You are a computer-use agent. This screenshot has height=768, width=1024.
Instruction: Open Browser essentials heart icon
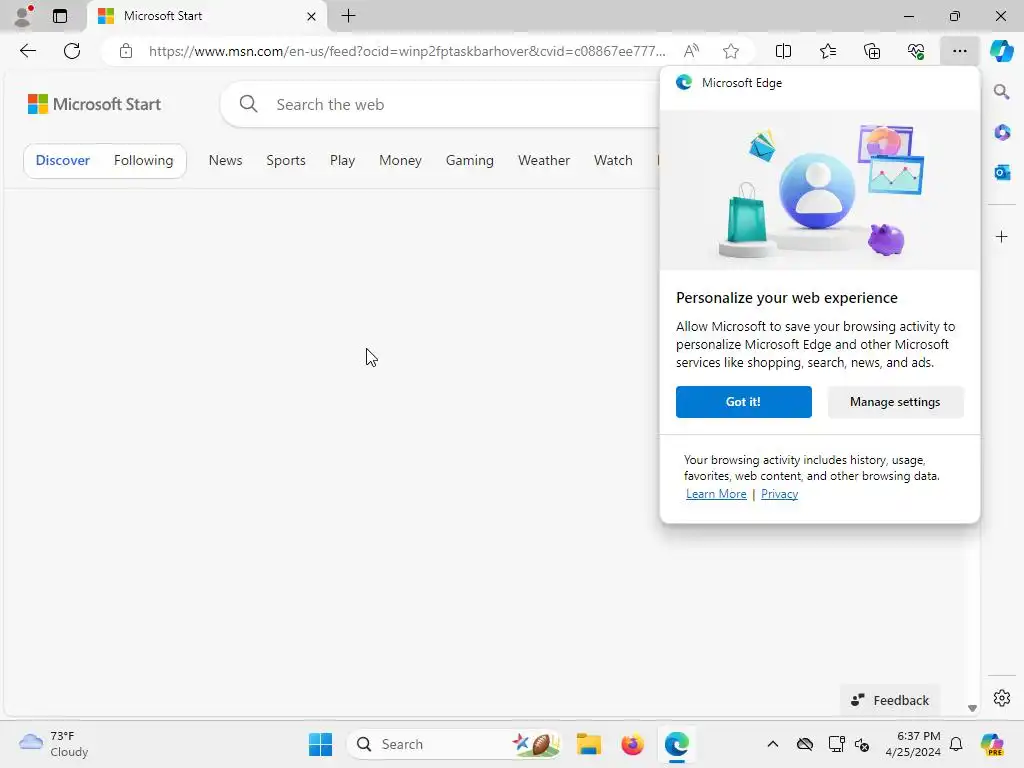(x=916, y=51)
